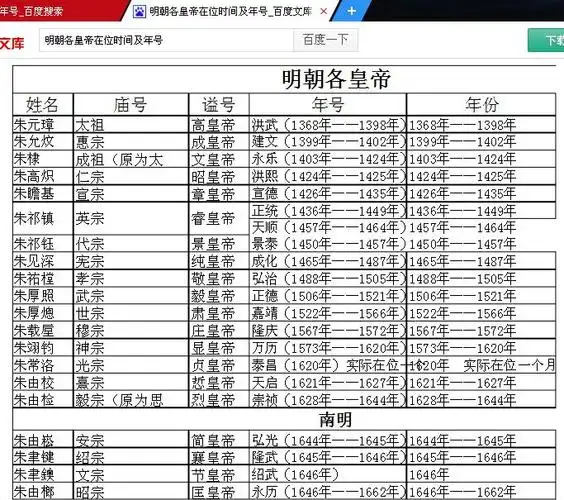Select the name cell 朱由校
Image resolution: width=564 pixels, height=500 pixels.
[43, 382]
